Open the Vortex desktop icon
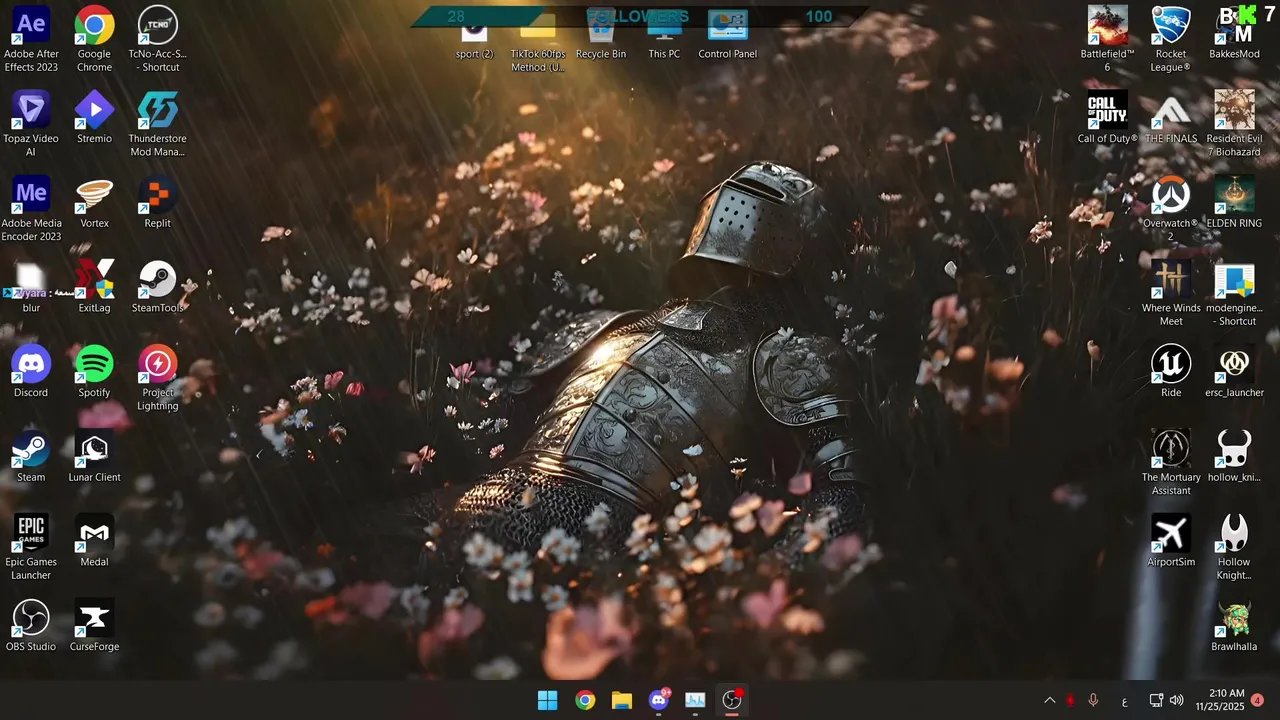The width and height of the screenshot is (1280, 720). [94, 203]
